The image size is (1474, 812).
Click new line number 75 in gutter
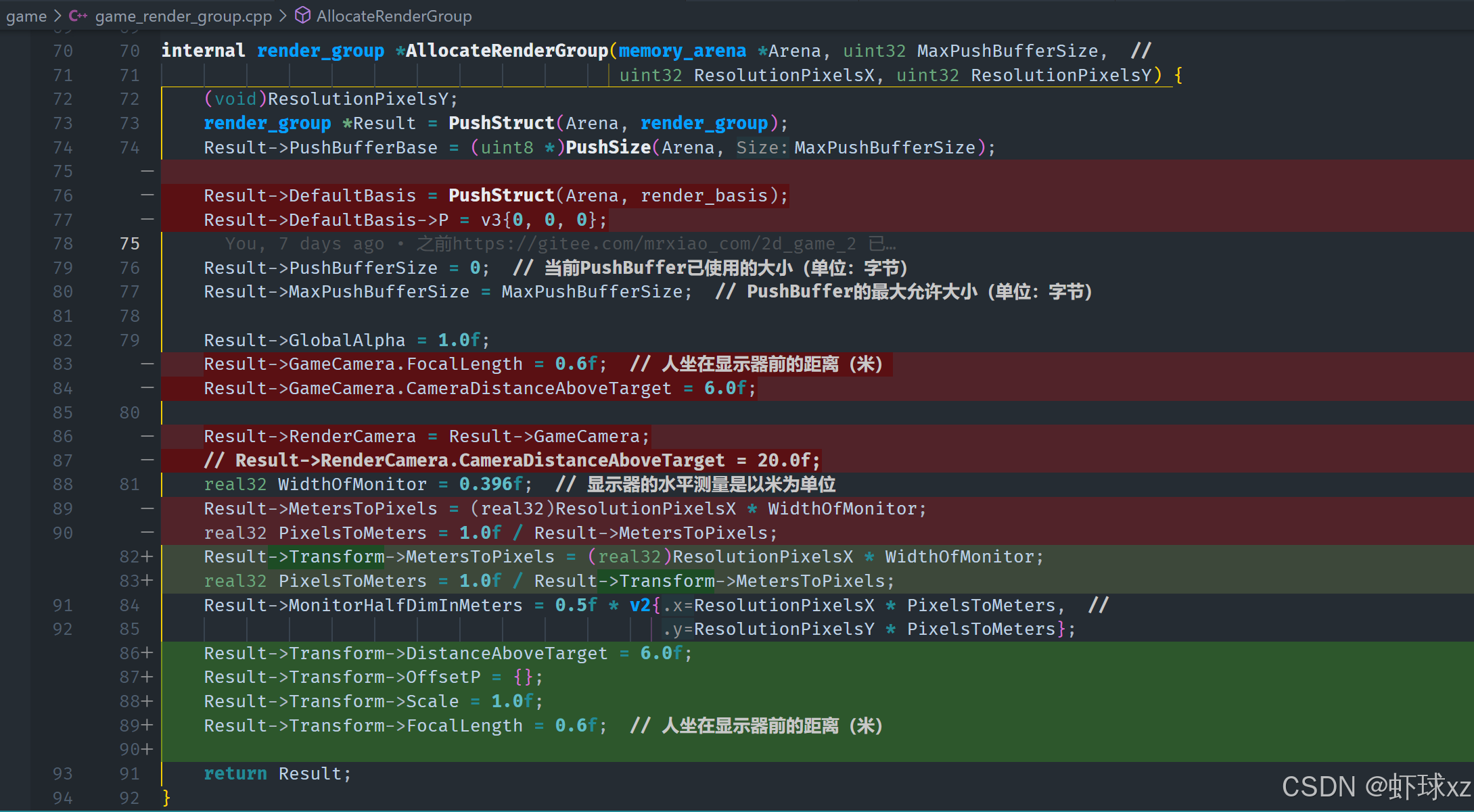pyautogui.click(x=129, y=243)
